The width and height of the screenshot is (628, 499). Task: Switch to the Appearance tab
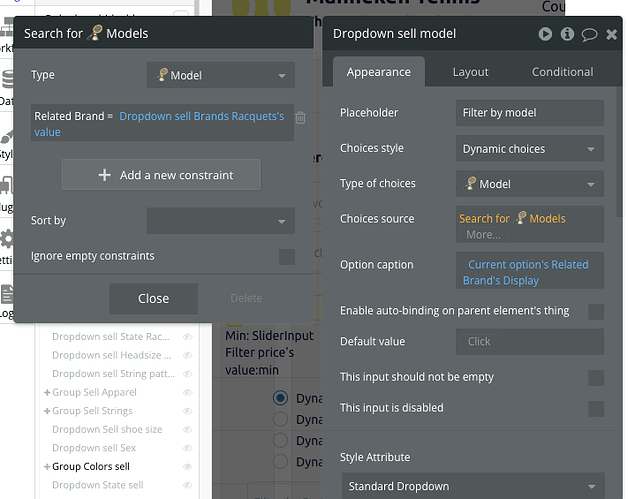[378, 72]
